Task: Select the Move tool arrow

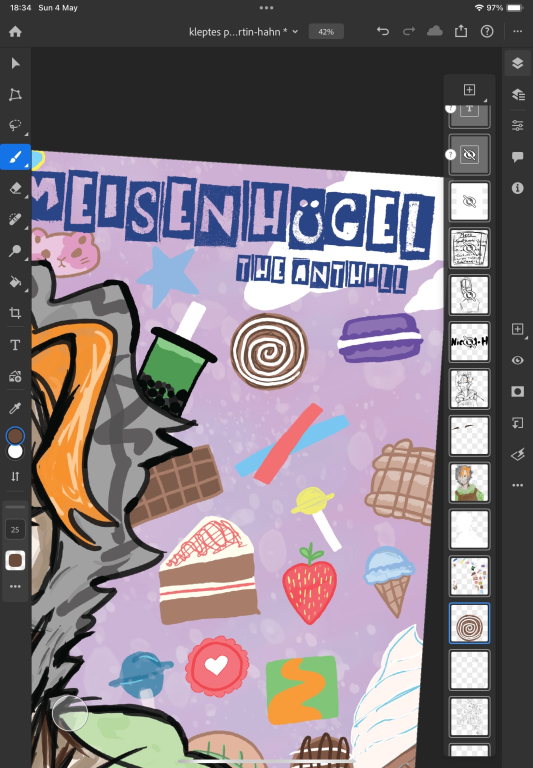Action: click(x=15, y=63)
